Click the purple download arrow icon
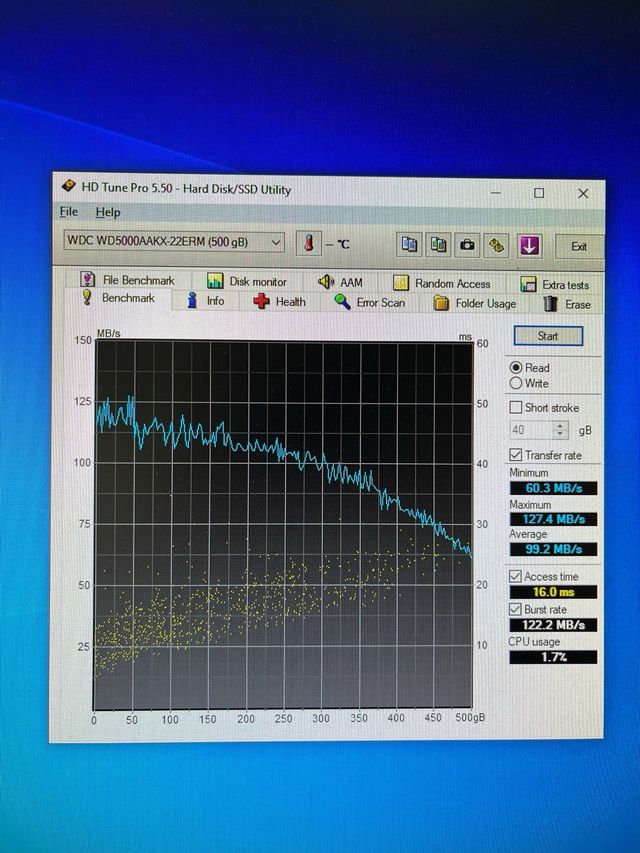 coord(529,246)
